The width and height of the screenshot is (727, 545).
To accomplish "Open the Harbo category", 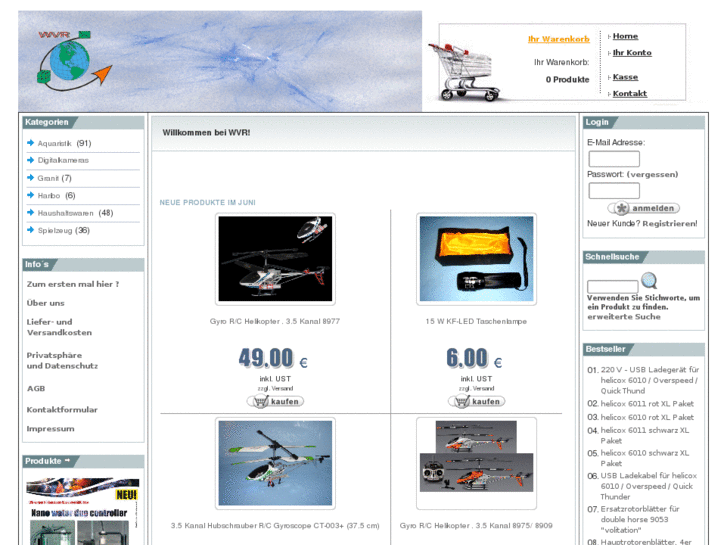I will pos(49,196).
